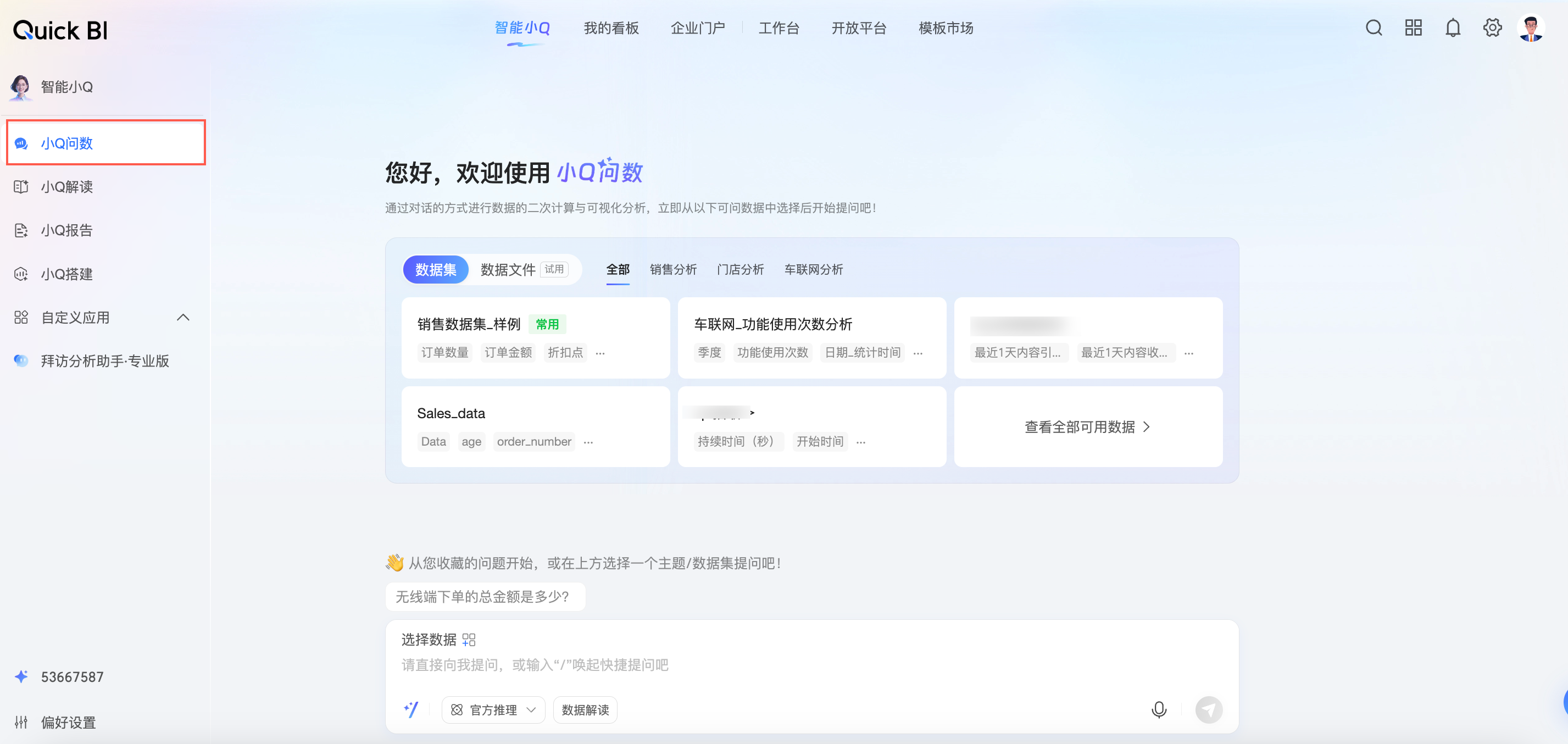Open 查看全部可用数据 link

(1088, 427)
